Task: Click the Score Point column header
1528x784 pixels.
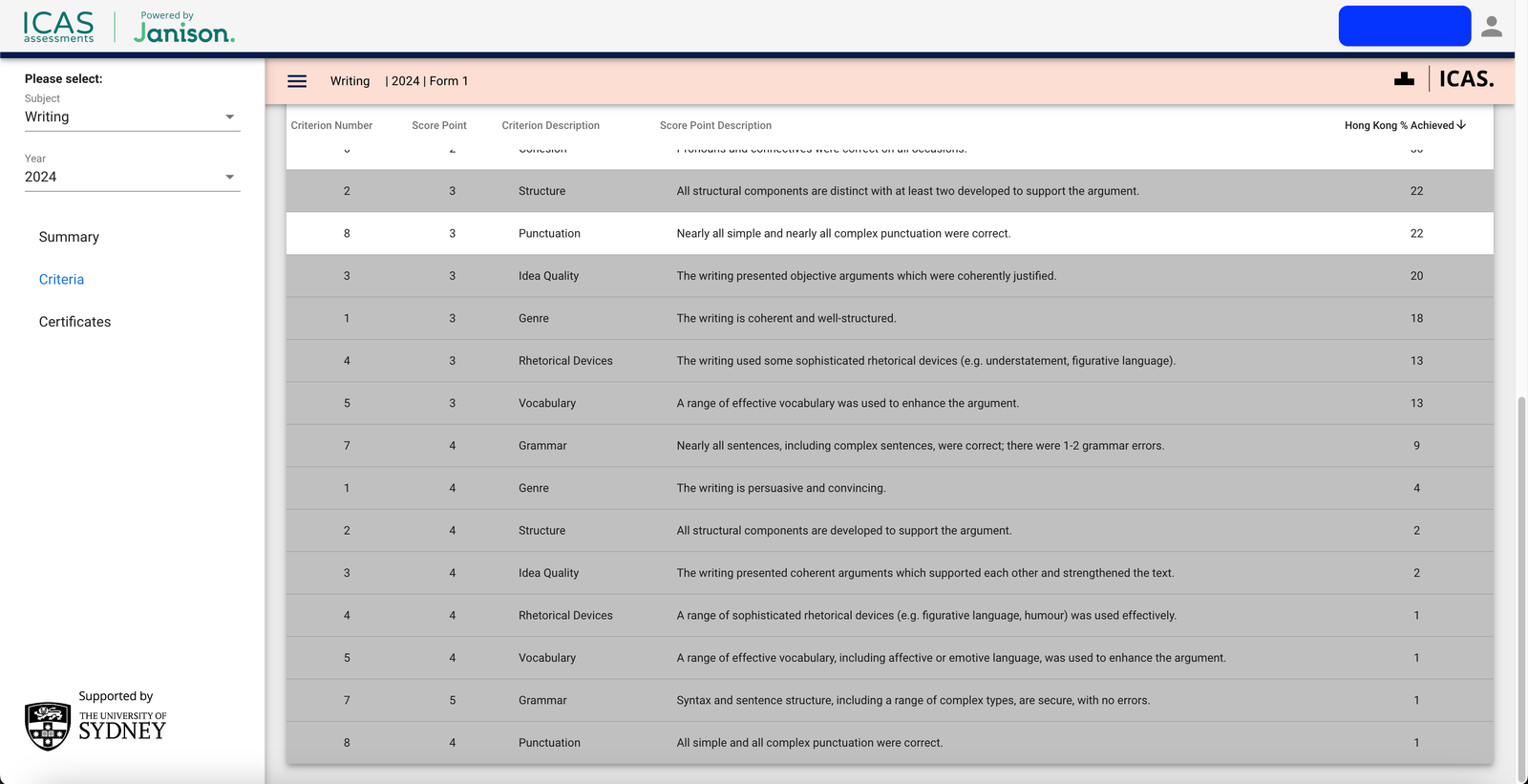Action: pos(439,125)
